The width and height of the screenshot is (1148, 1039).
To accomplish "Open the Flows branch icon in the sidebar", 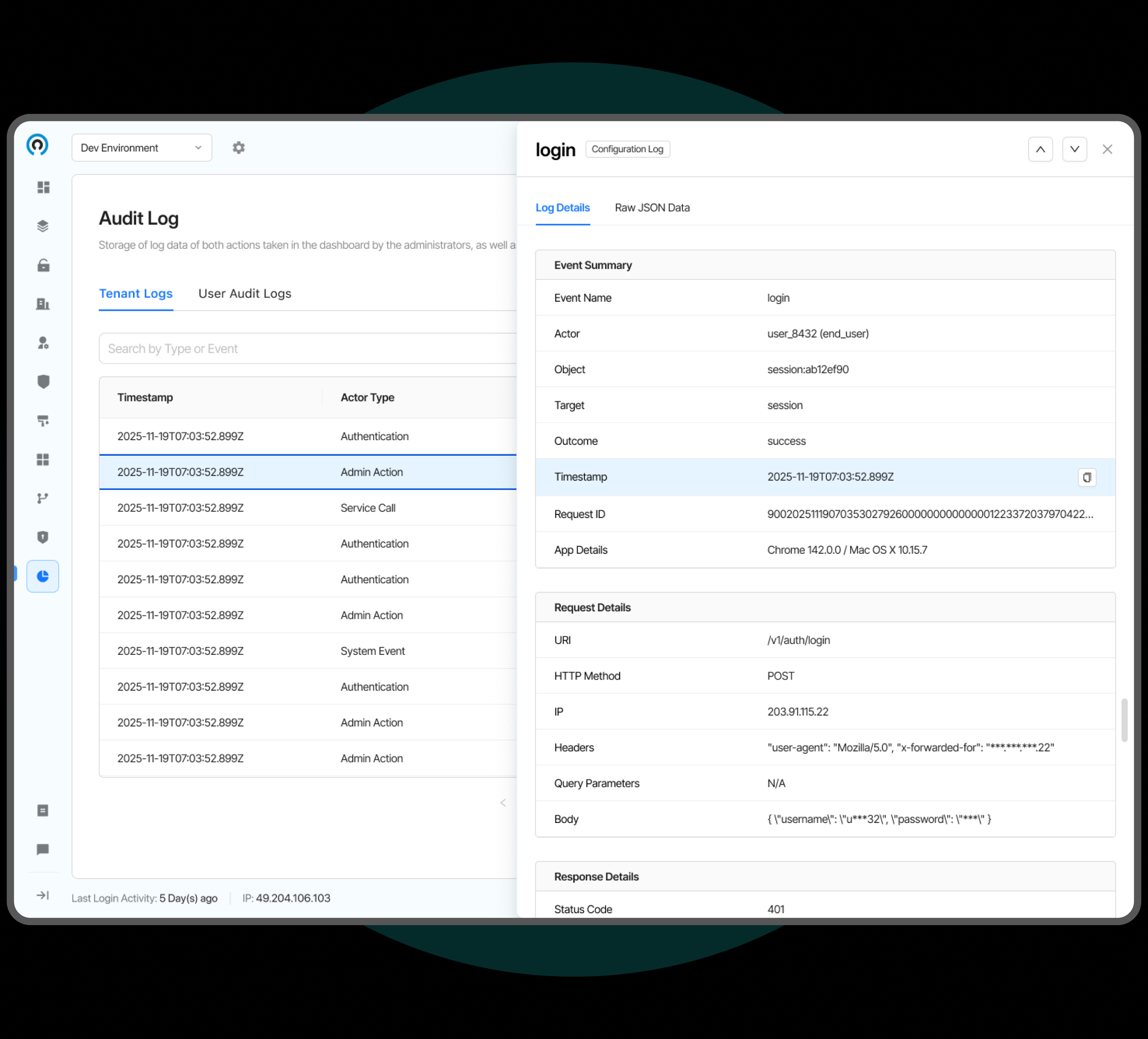I will 43,499.
